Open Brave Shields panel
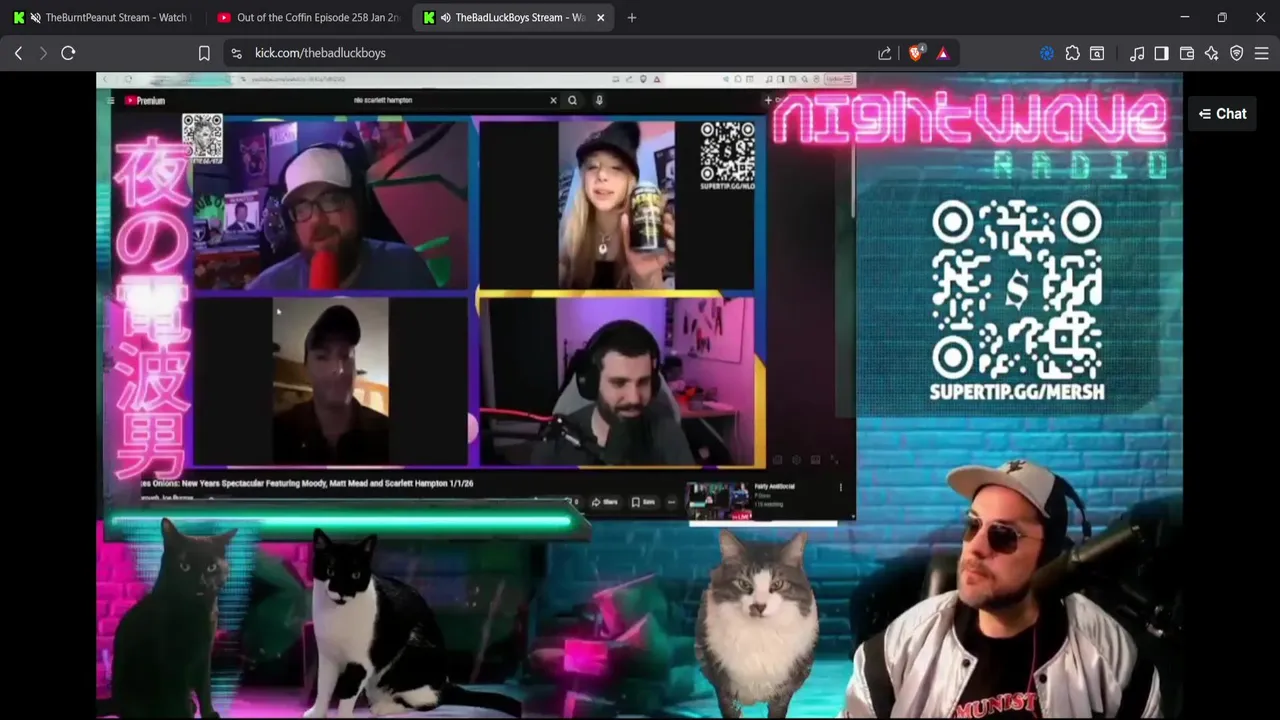 coord(915,53)
